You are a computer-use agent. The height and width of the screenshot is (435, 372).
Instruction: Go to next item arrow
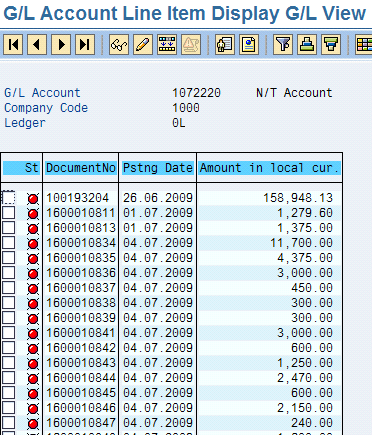(61, 44)
